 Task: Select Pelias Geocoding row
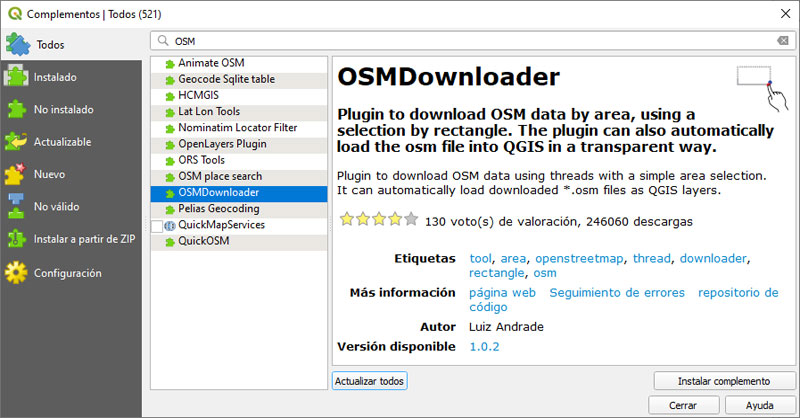pos(239,209)
